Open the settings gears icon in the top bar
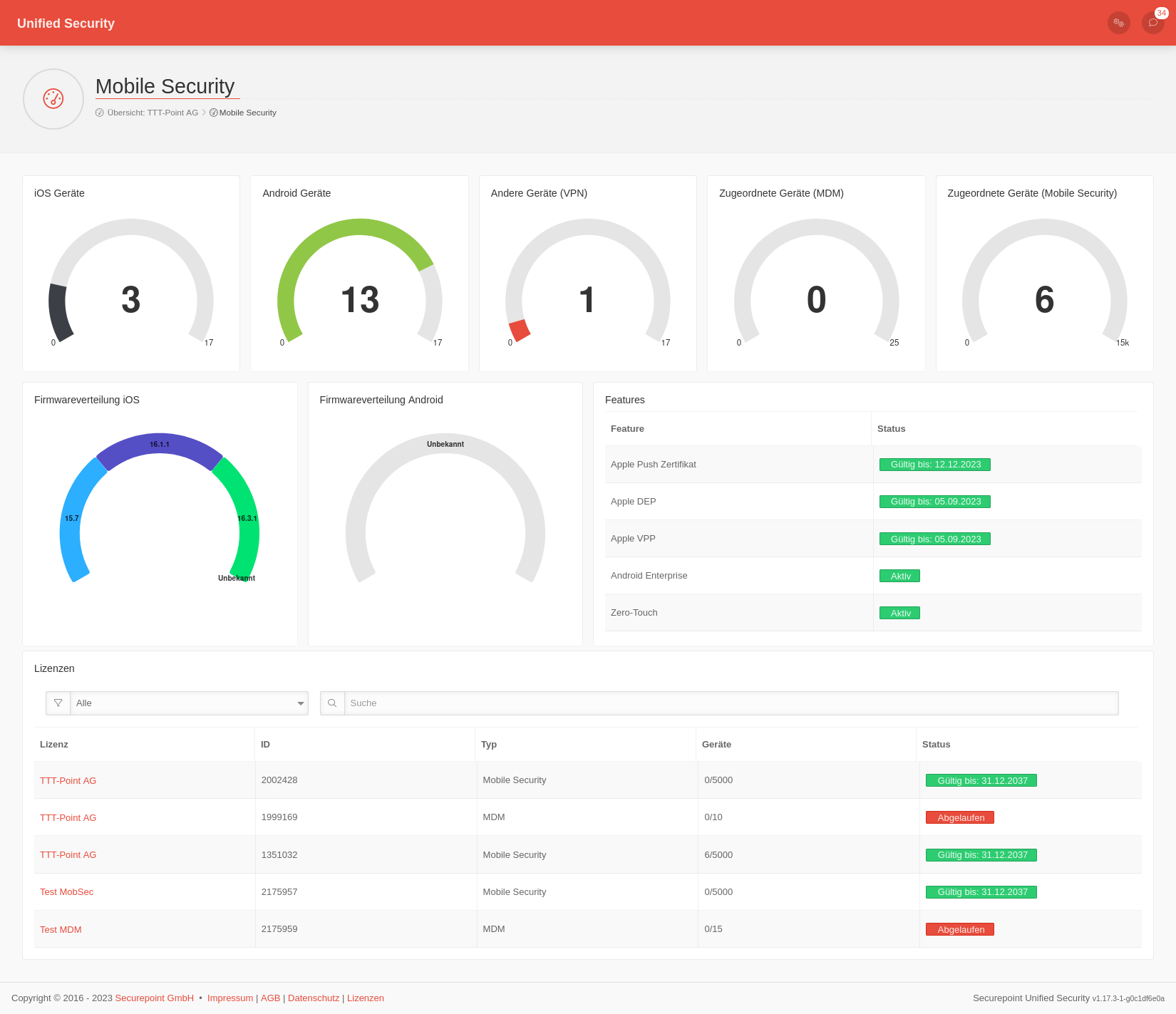This screenshot has height=1014, width=1176. (1118, 23)
